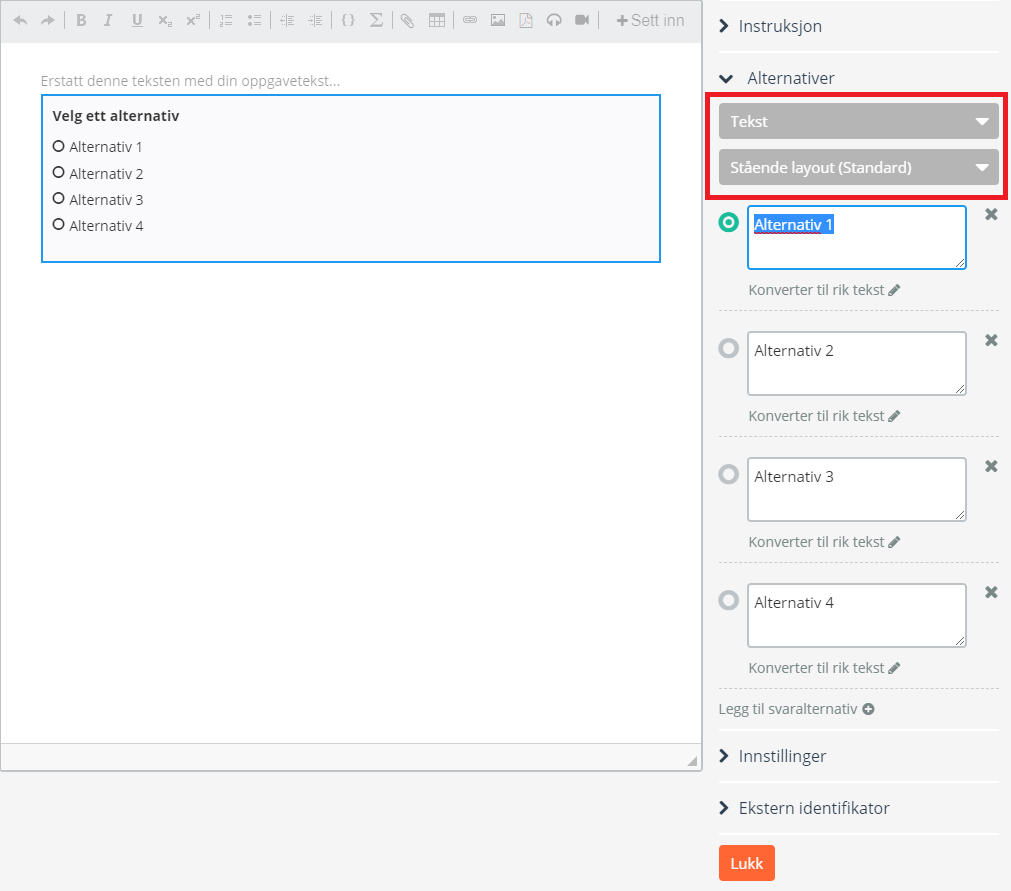
Task: Mark Alternativ 2 as correct answer in sidebar
Action: tap(729, 349)
